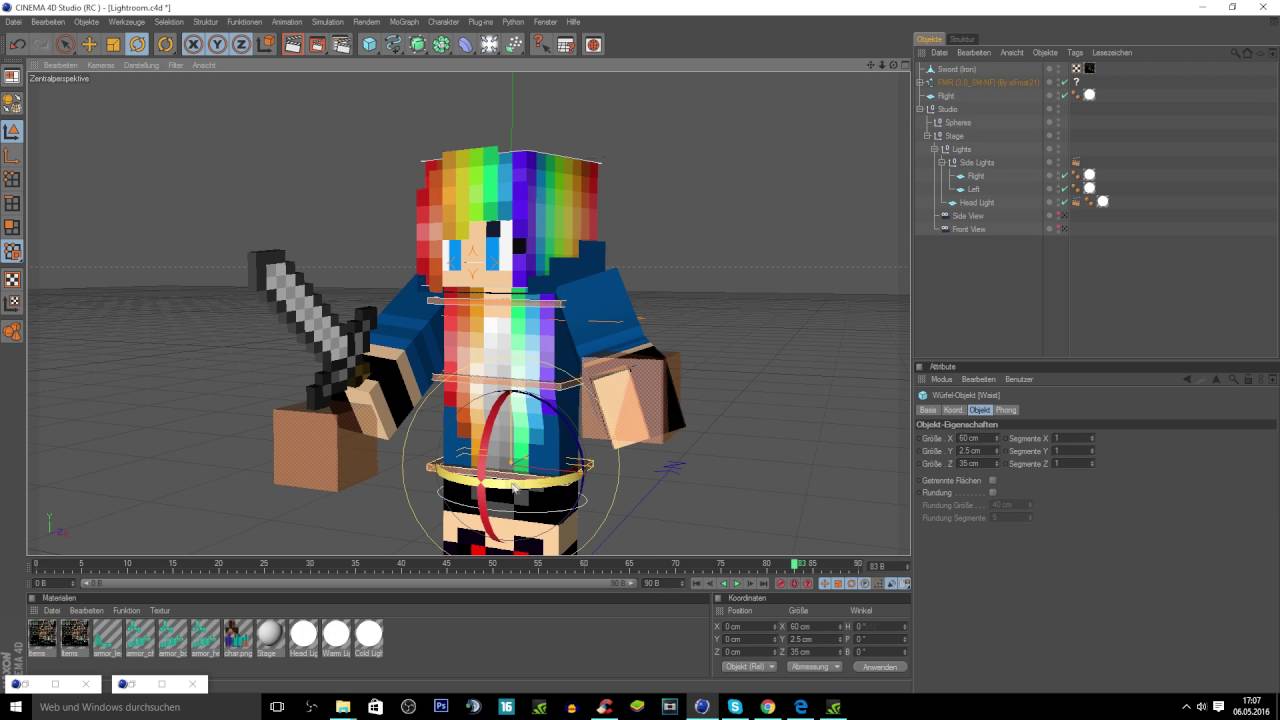Screen dimensions: 1280x720
Task: Select the Sword (Iron) object
Action: [x=957, y=69]
